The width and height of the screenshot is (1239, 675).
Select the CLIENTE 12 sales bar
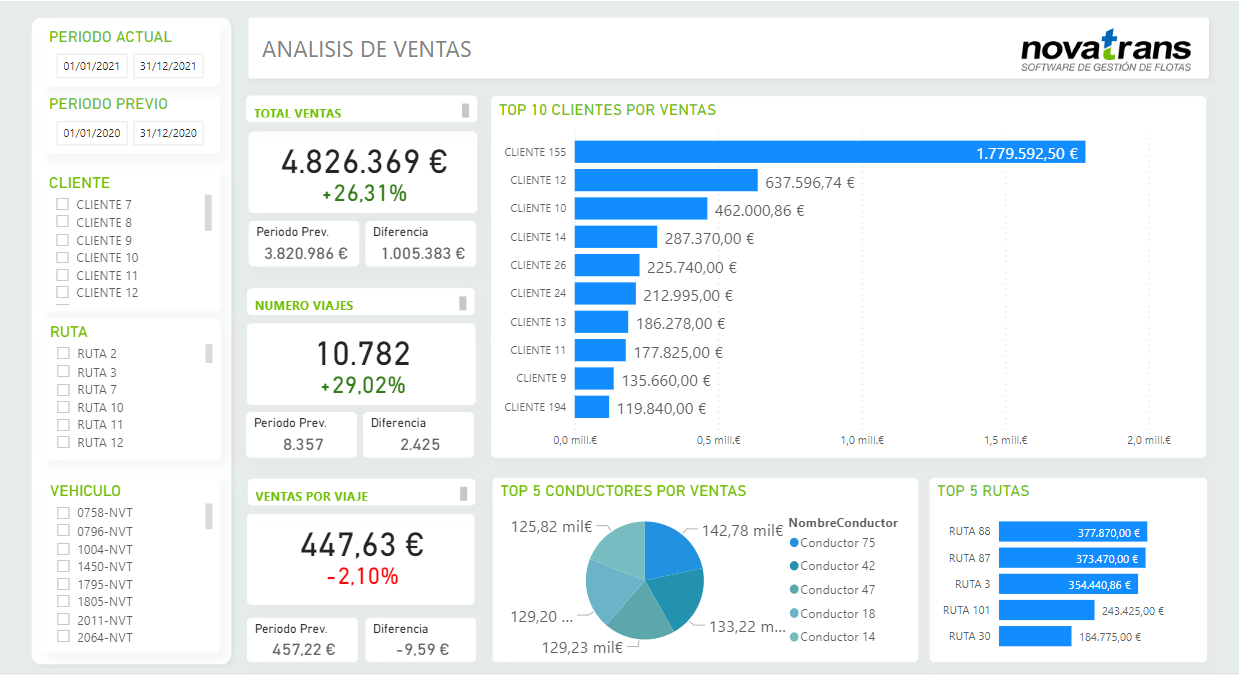[666, 181]
